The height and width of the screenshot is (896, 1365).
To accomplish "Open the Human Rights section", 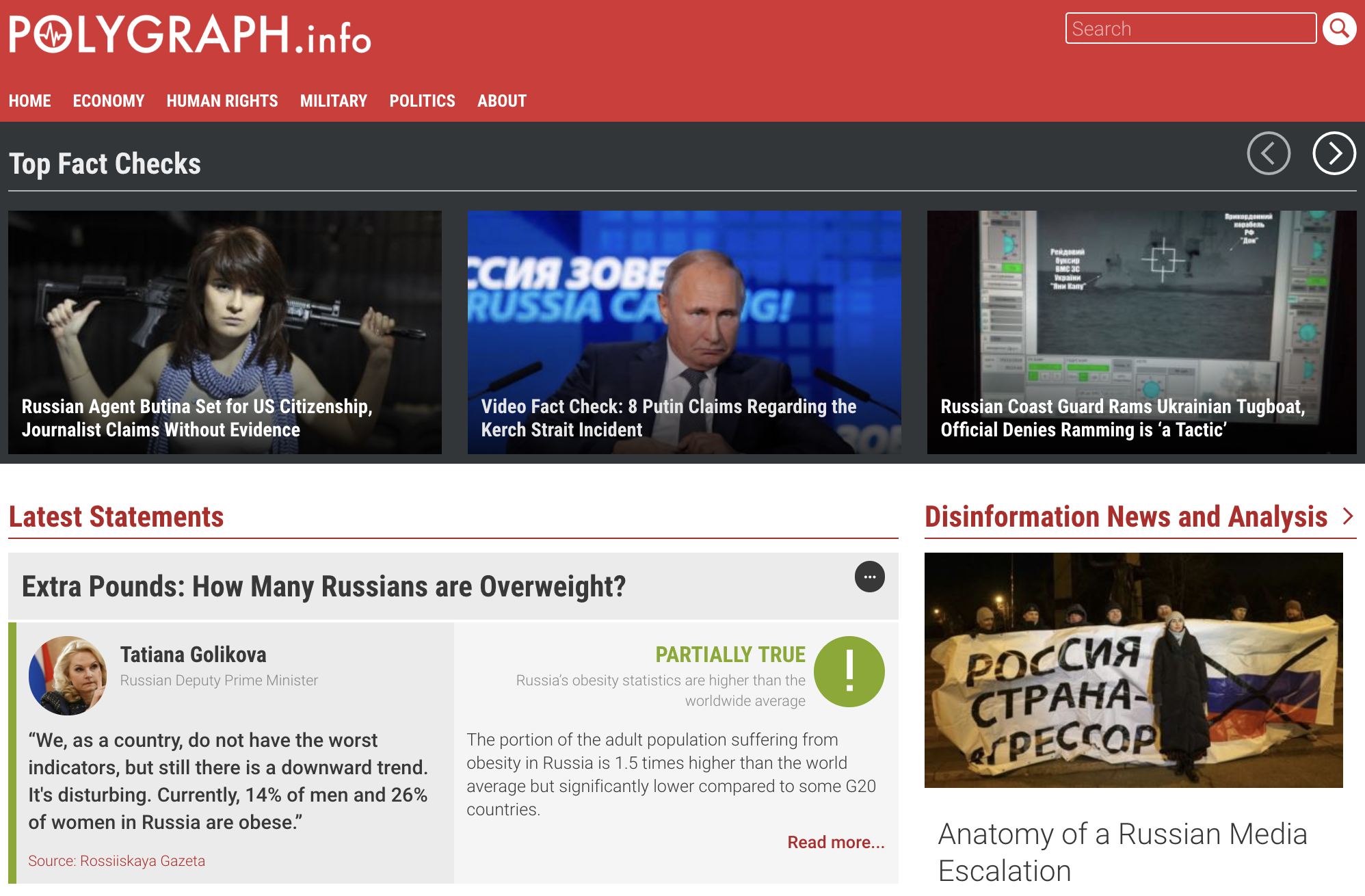I will [x=222, y=101].
